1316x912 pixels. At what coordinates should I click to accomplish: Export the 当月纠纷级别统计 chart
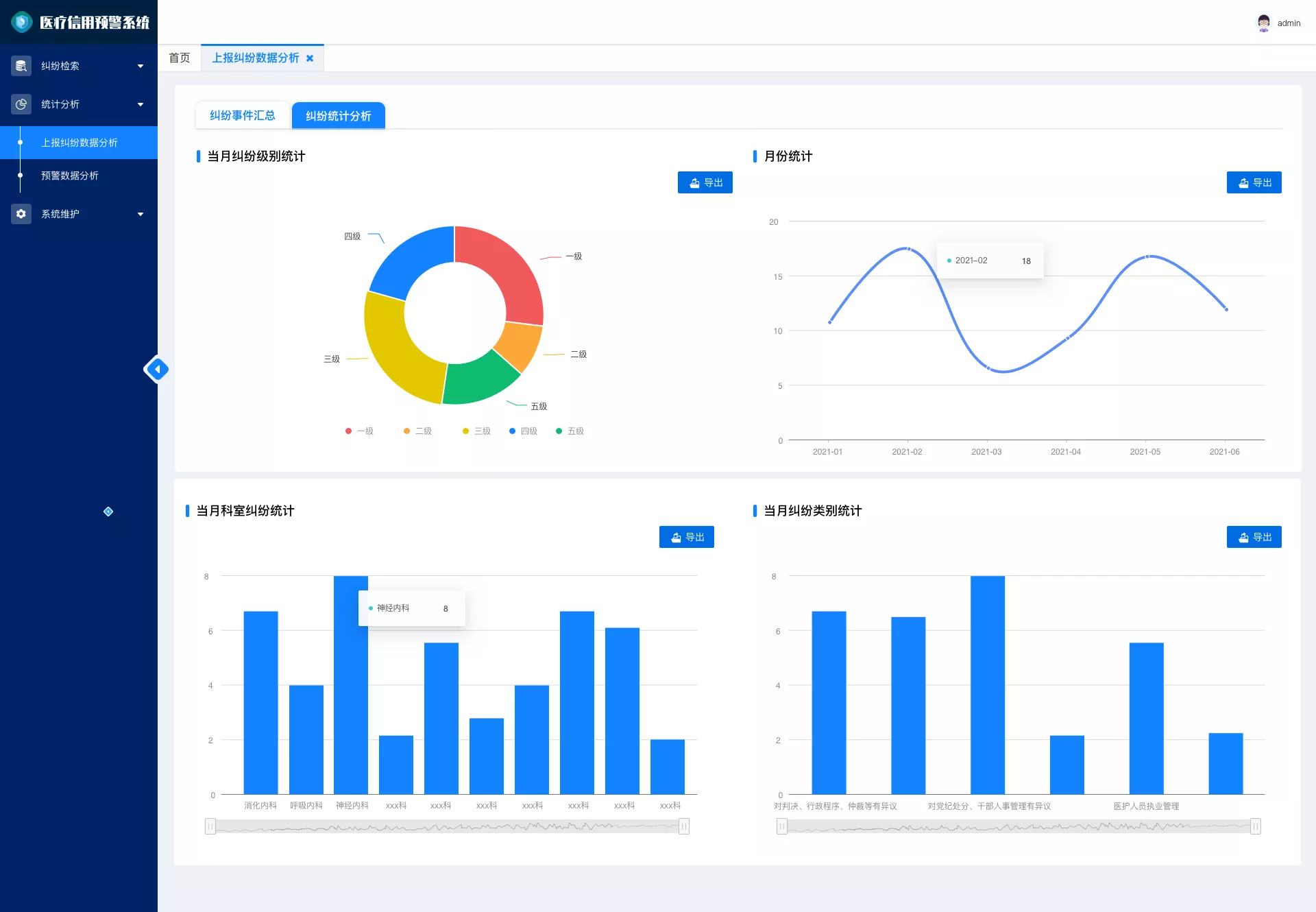coord(705,182)
